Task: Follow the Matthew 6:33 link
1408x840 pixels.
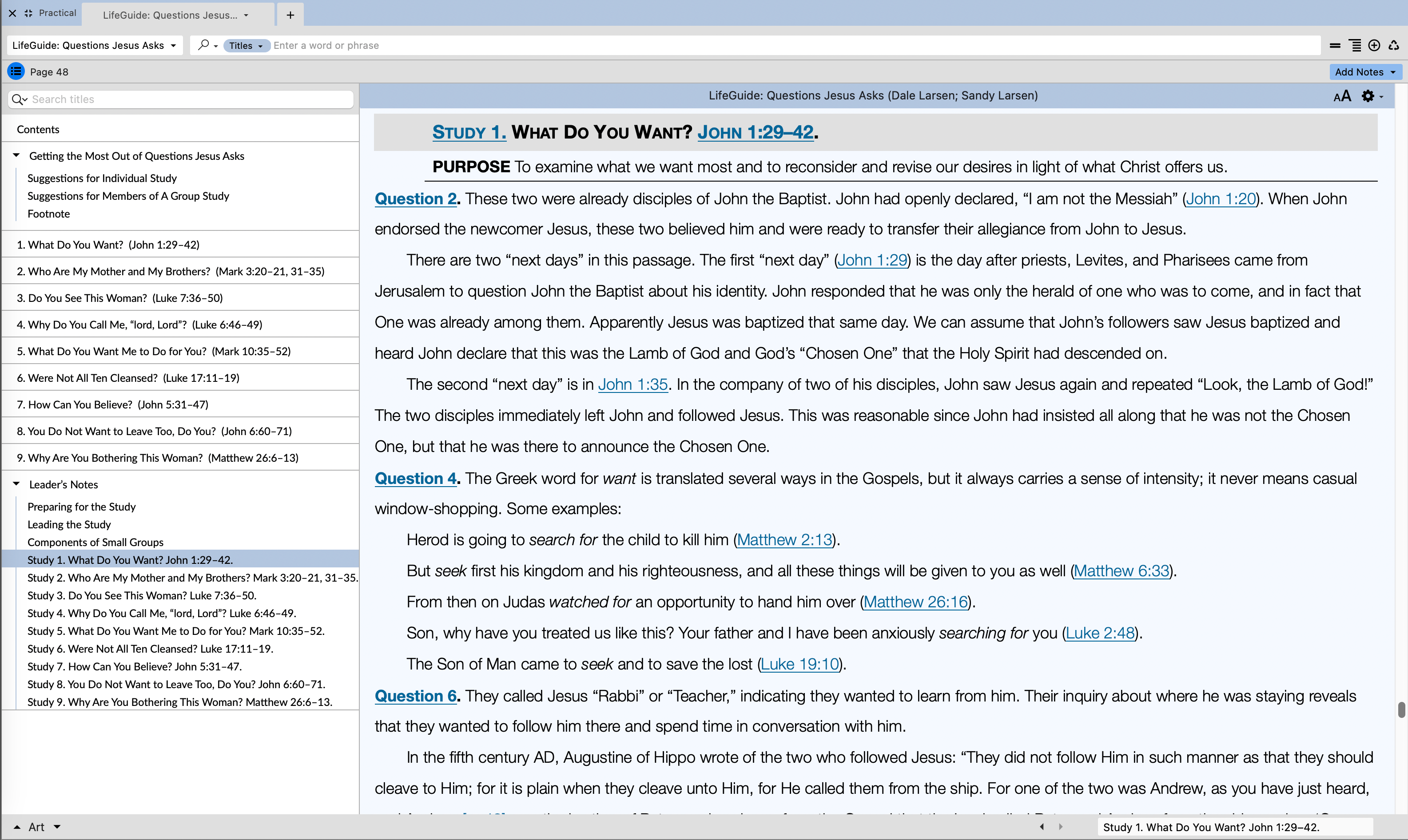Action: [1121, 571]
